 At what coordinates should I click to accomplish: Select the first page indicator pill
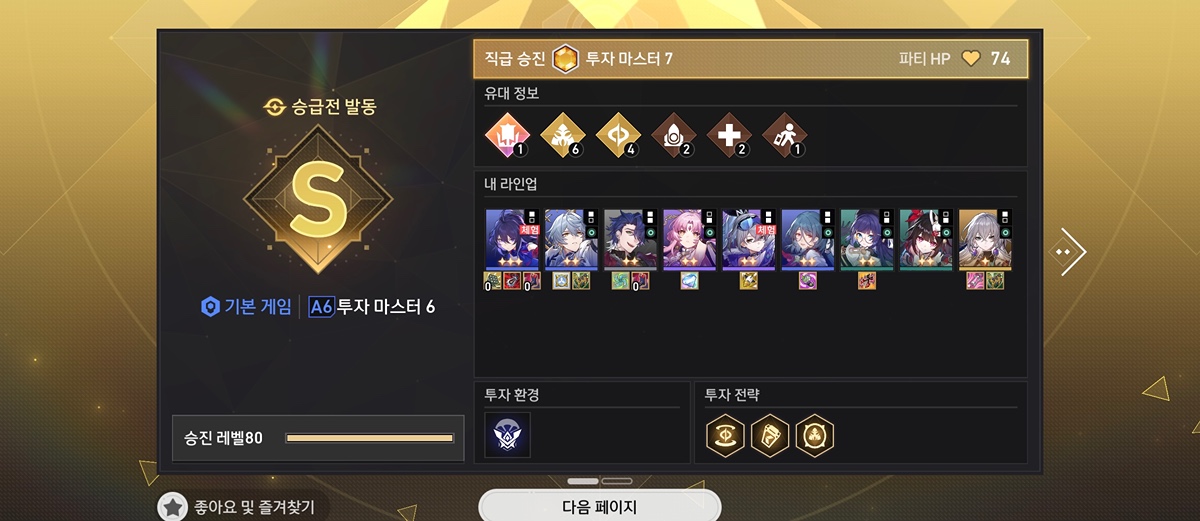[x=583, y=481]
